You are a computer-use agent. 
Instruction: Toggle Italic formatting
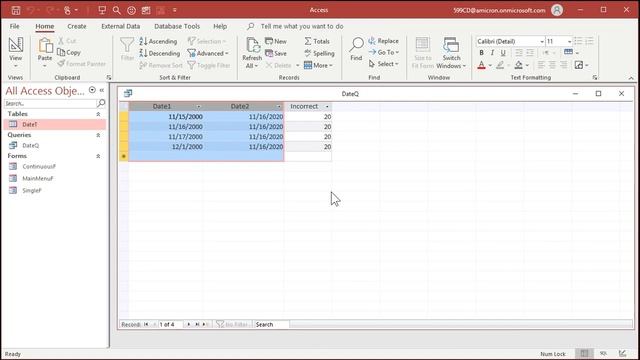click(492, 53)
